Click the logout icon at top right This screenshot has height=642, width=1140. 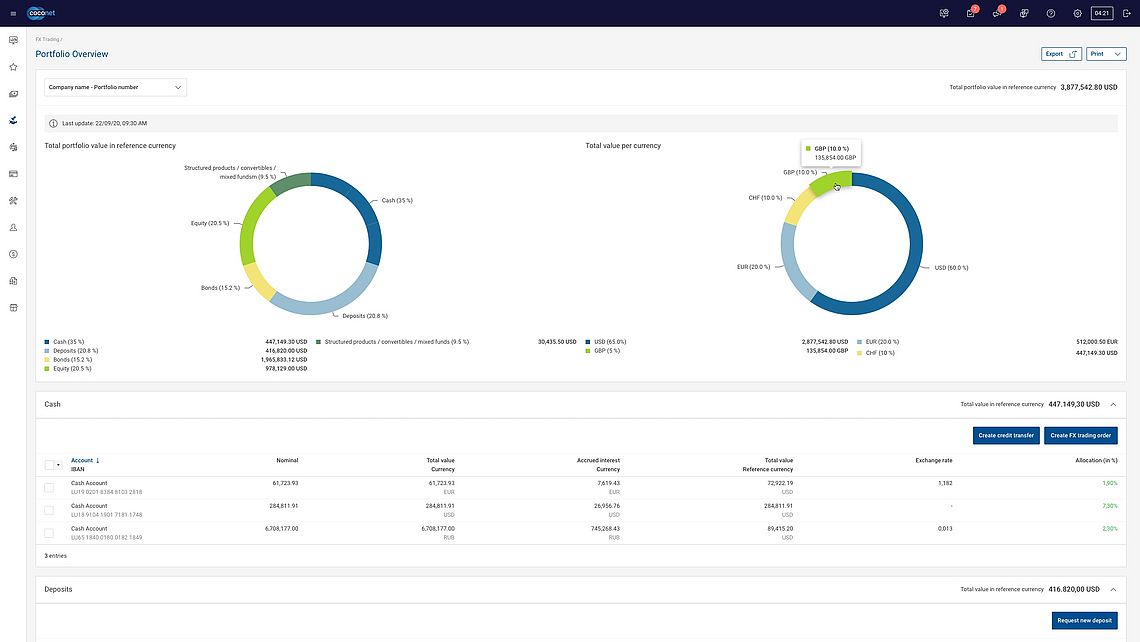1127,13
